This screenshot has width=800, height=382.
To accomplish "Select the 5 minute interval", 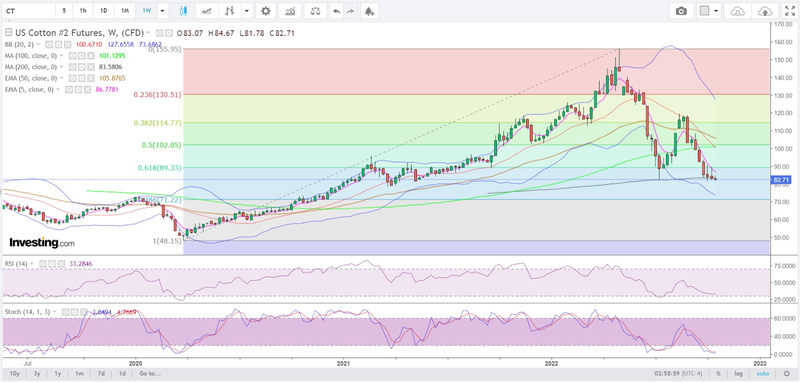I will [x=64, y=10].
